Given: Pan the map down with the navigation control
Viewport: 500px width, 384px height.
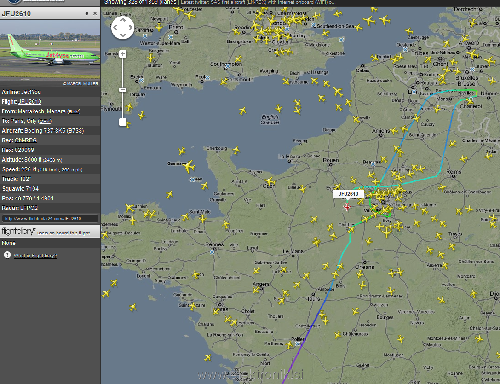Looking at the screenshot, I should point(123,35).
